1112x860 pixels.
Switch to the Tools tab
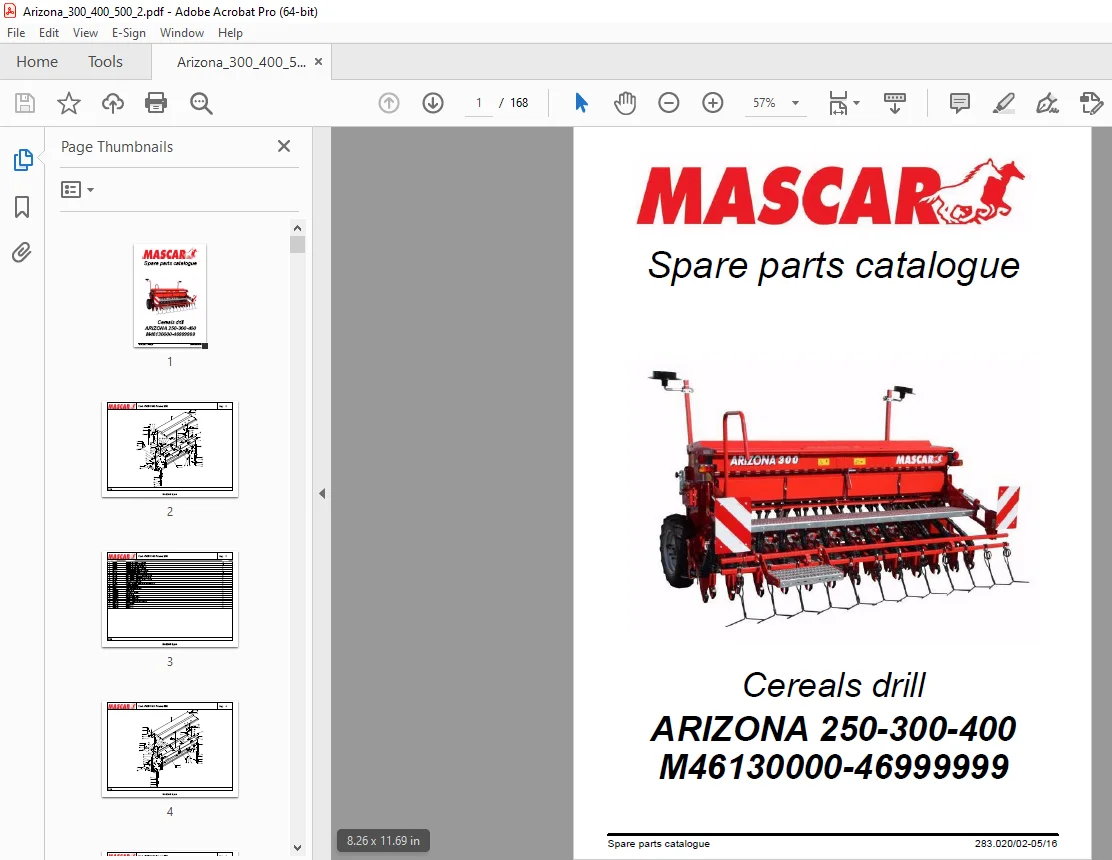click(x=105, y=62)
